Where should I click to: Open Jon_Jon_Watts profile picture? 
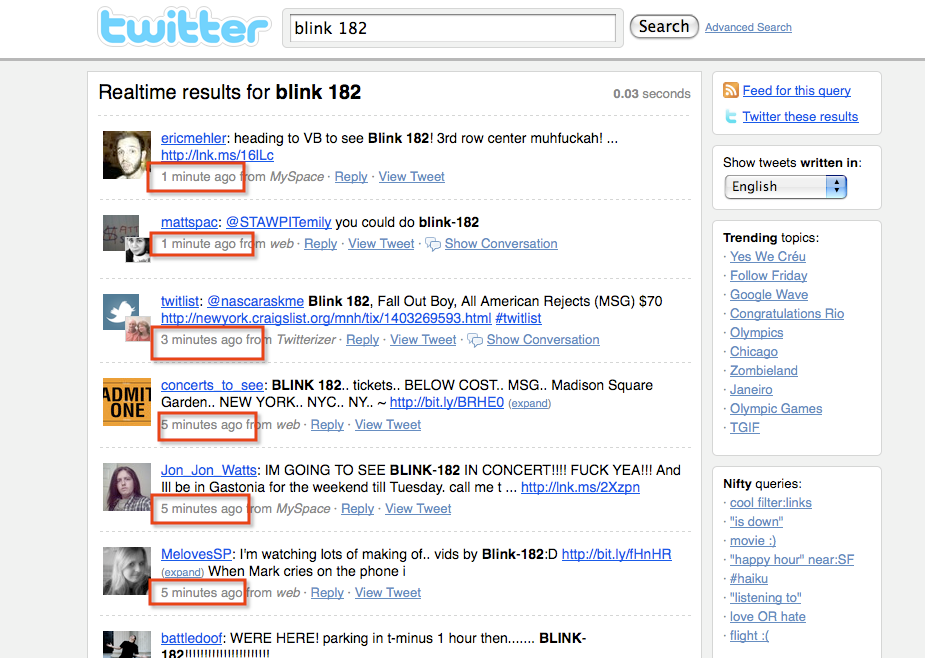tap(127, 487)
